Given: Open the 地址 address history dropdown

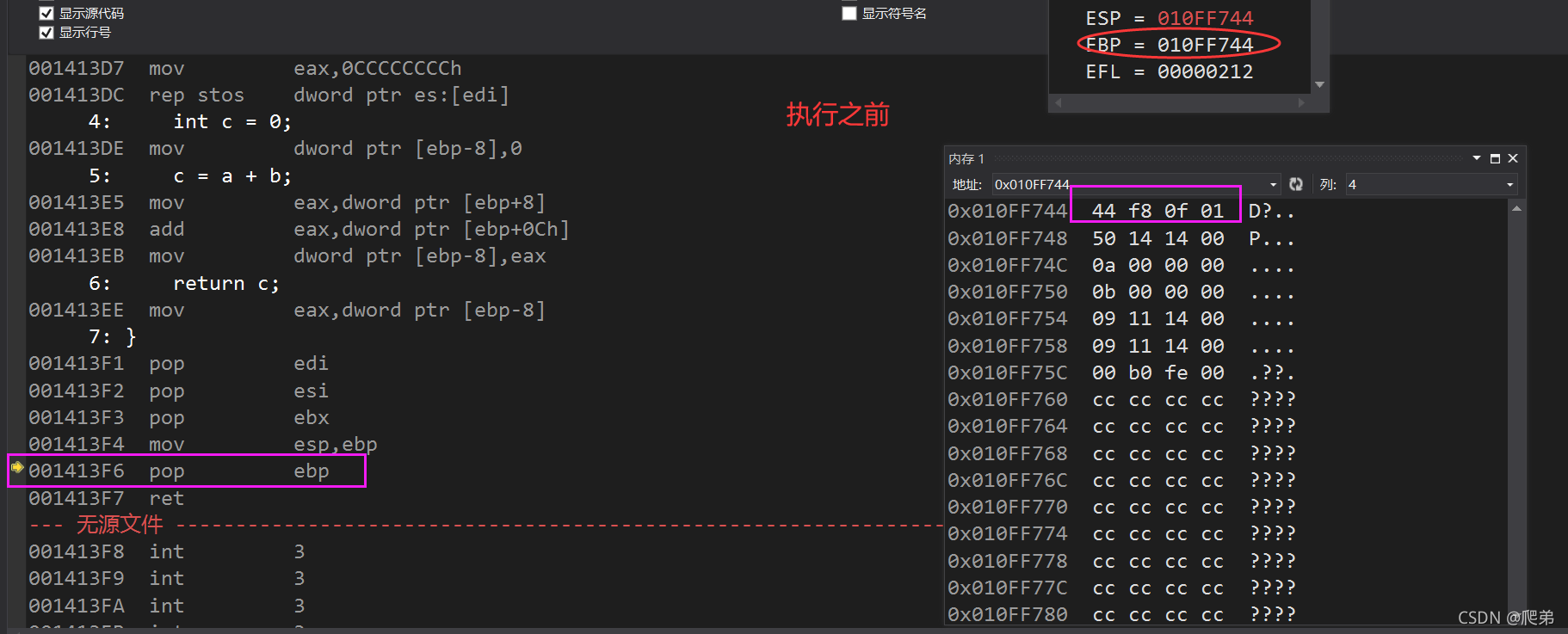Looking at the screenshot, I should tap(1274, 185).
